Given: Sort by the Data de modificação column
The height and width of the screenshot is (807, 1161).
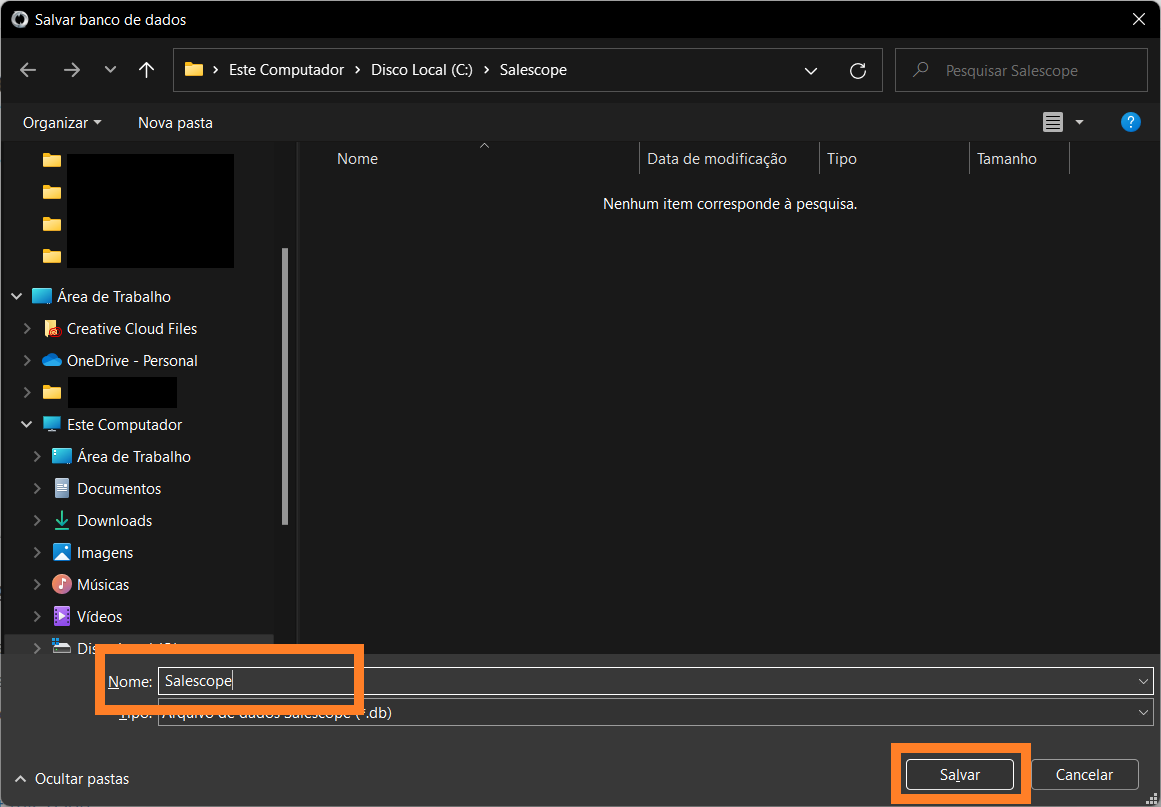Looking at the screenshot, I should tap(717, 159).
